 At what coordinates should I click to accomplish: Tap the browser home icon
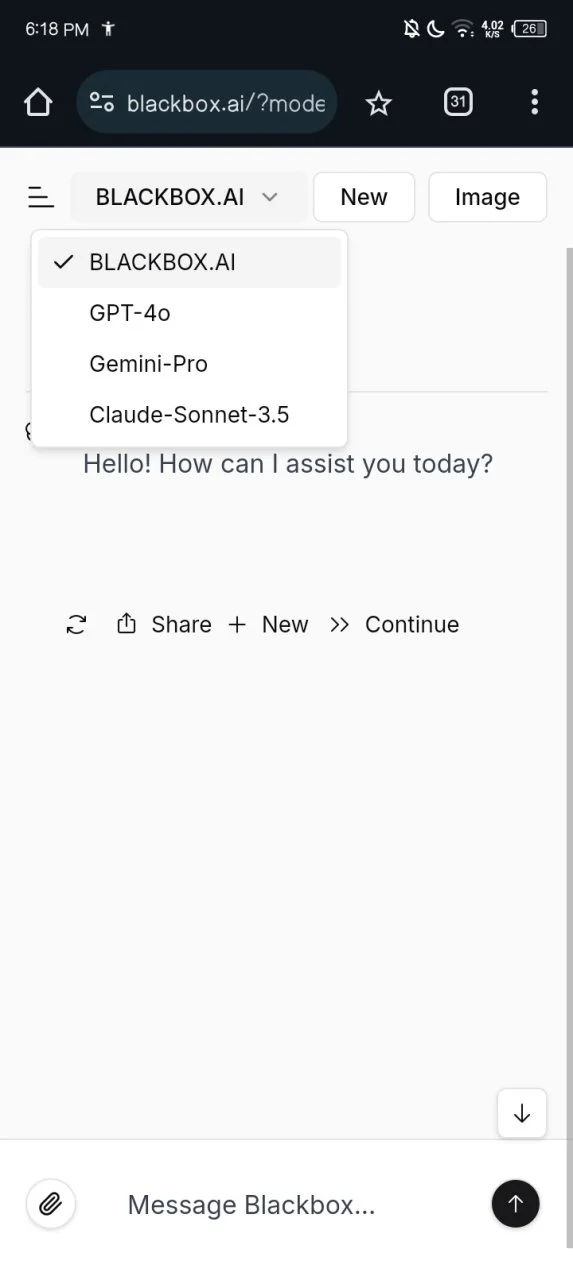click(38, 102)
